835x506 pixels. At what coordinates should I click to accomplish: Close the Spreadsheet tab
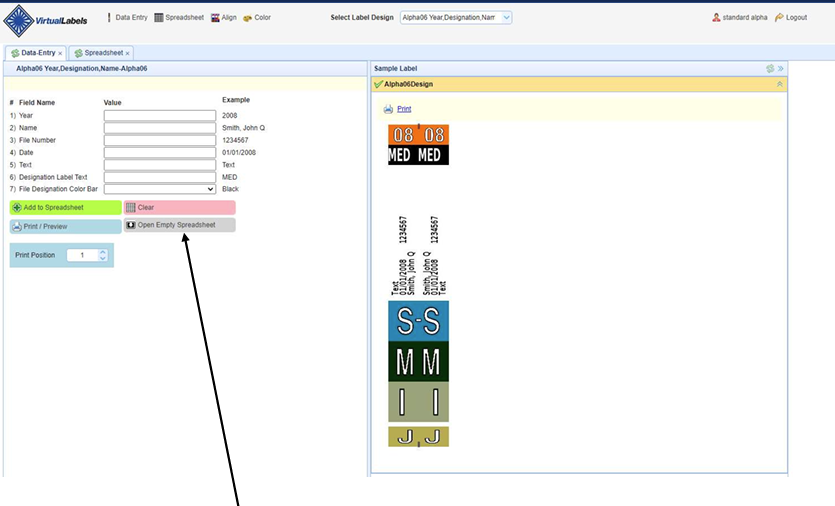click(x=127, y=54)
